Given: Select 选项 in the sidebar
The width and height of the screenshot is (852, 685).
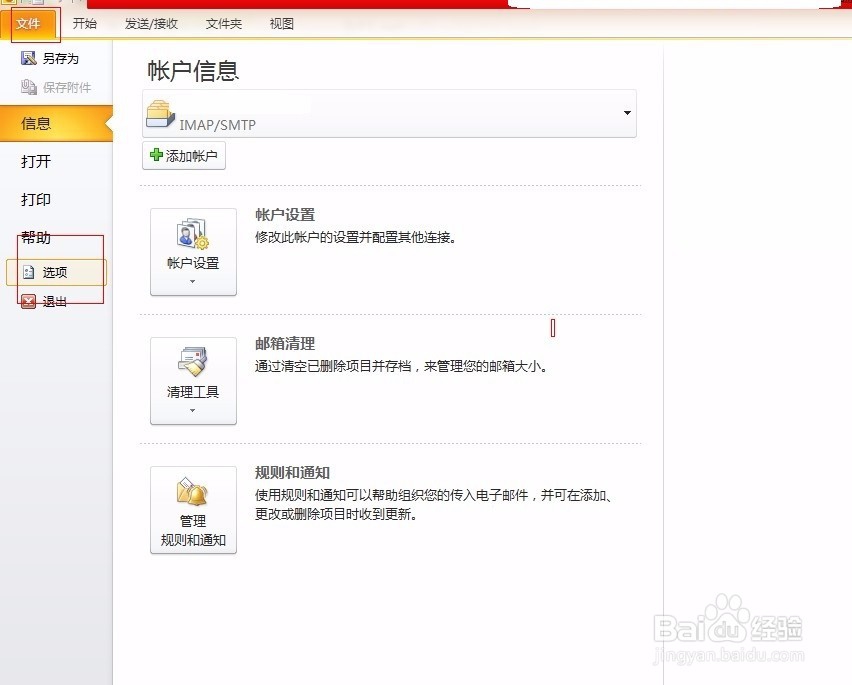Looking at the screenshot, I should (x=55, y=271).
